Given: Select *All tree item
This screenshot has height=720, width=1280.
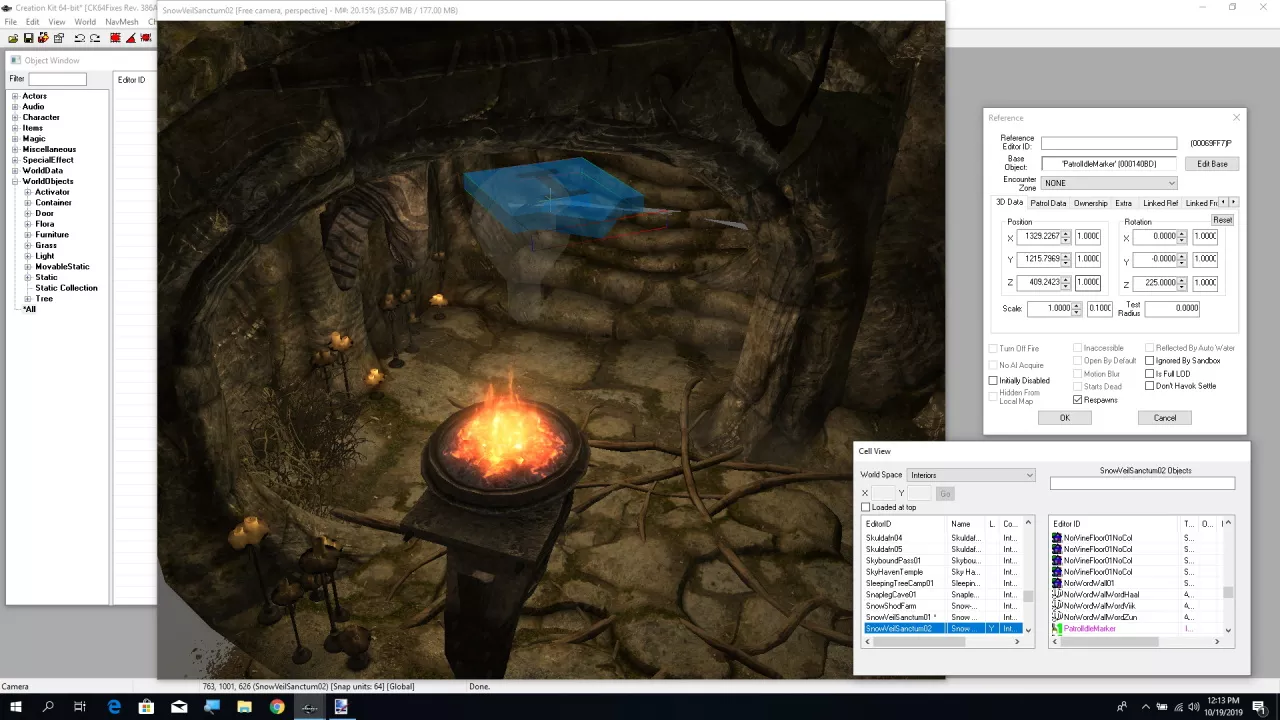Looking at the screenshot, I should coord(30,309).
